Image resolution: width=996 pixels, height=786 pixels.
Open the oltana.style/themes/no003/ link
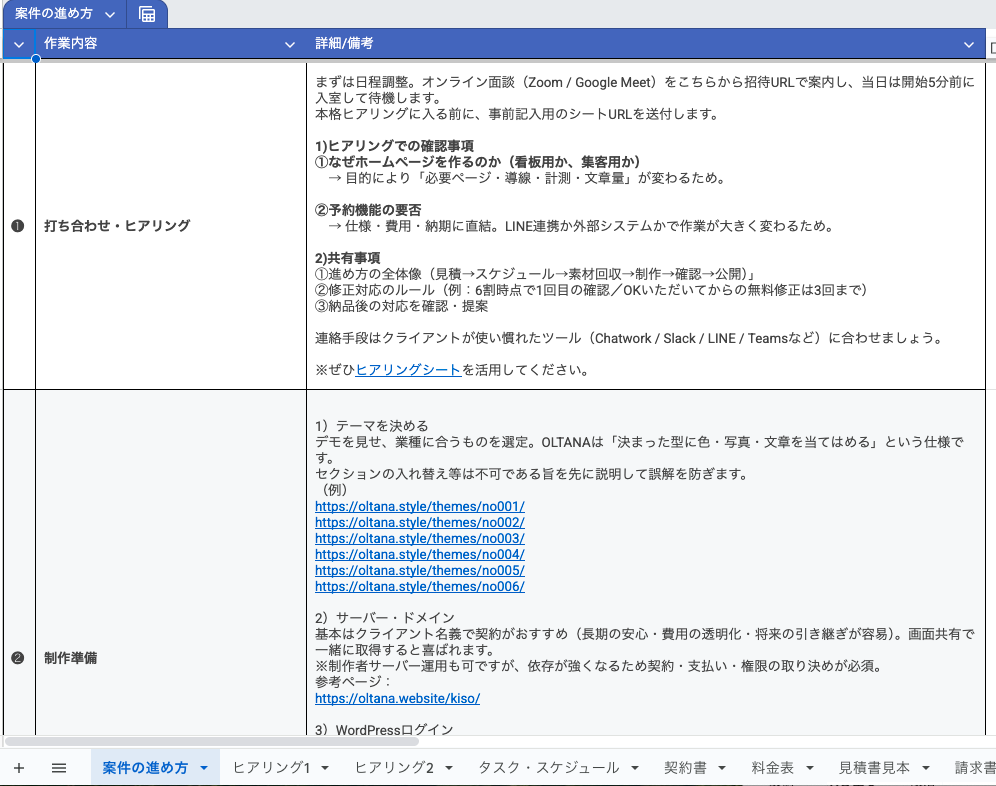pos(419,538)
